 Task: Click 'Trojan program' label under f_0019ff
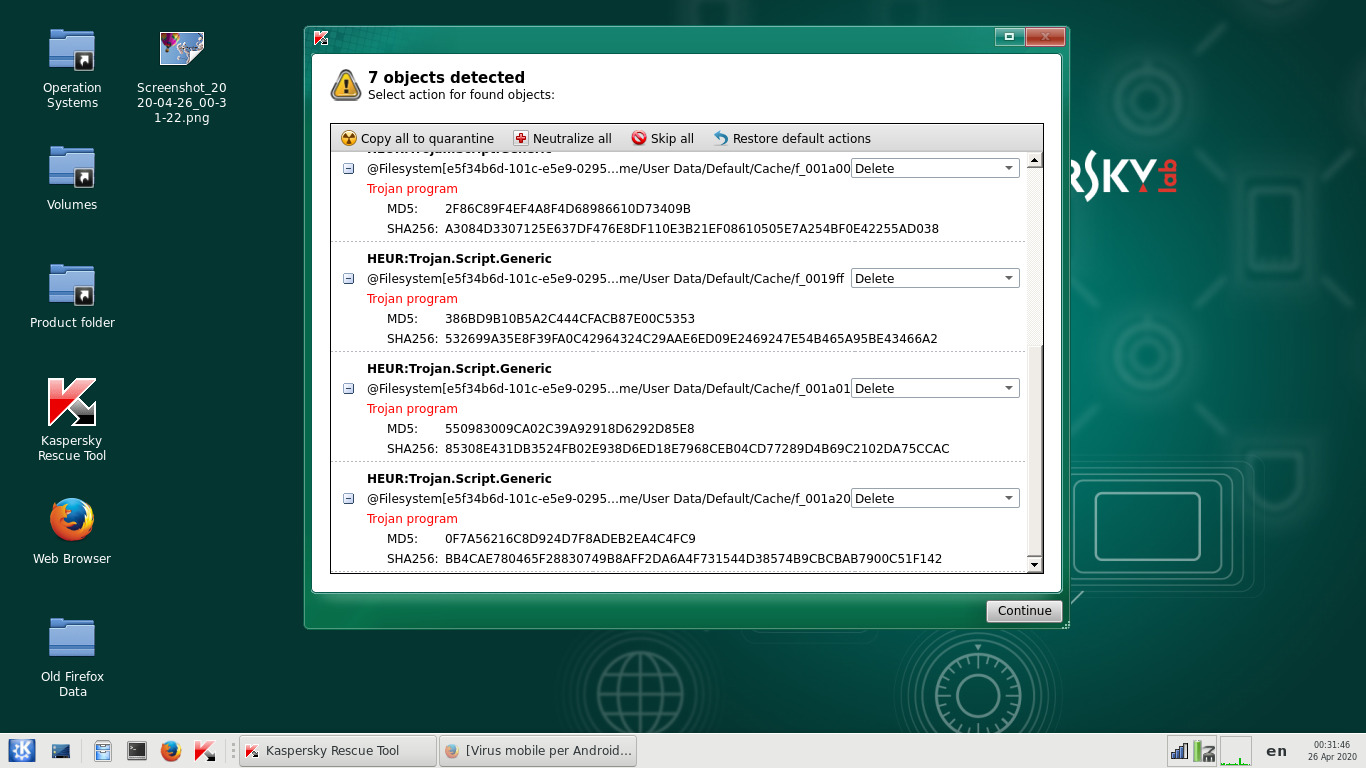click(x=412, y=299)
